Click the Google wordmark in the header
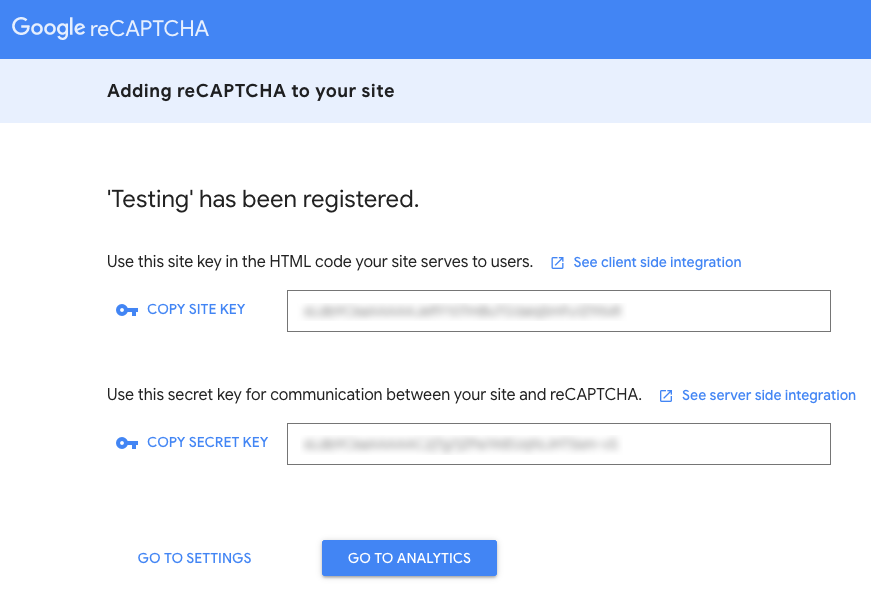871x613 pixels. [48, 28]
